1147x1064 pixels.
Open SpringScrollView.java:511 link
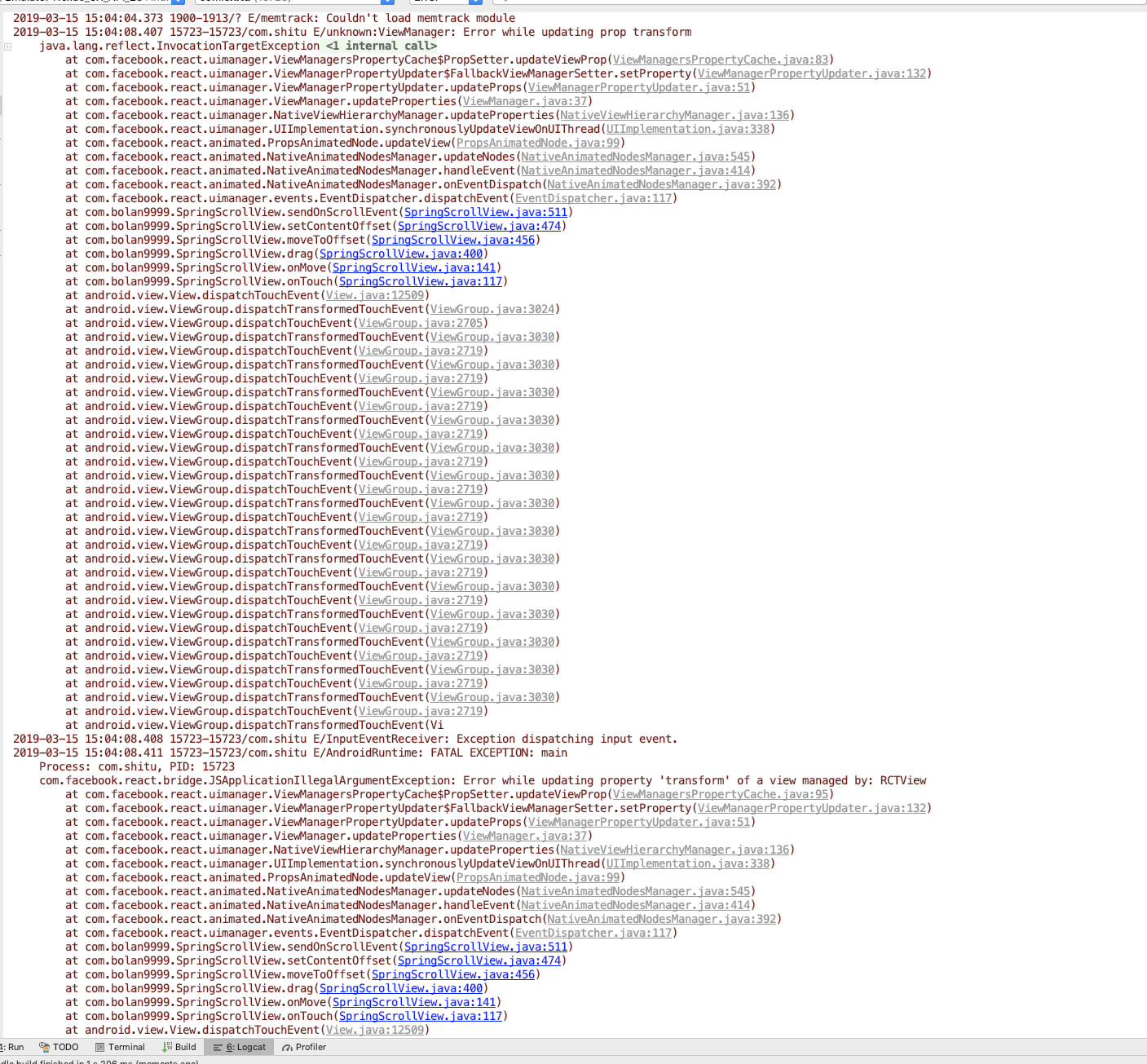point(485,212)
